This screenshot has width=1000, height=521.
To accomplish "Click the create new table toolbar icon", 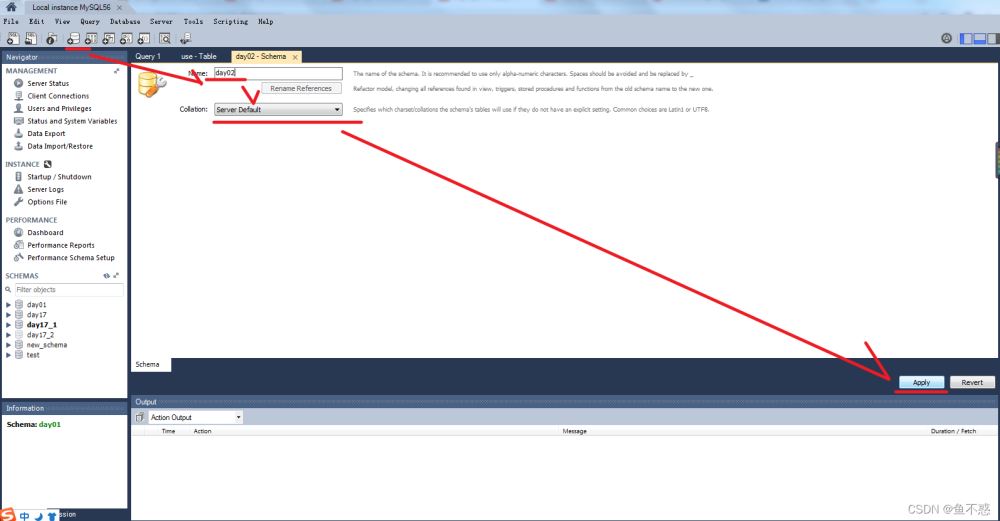I will [x=91, y=39].
